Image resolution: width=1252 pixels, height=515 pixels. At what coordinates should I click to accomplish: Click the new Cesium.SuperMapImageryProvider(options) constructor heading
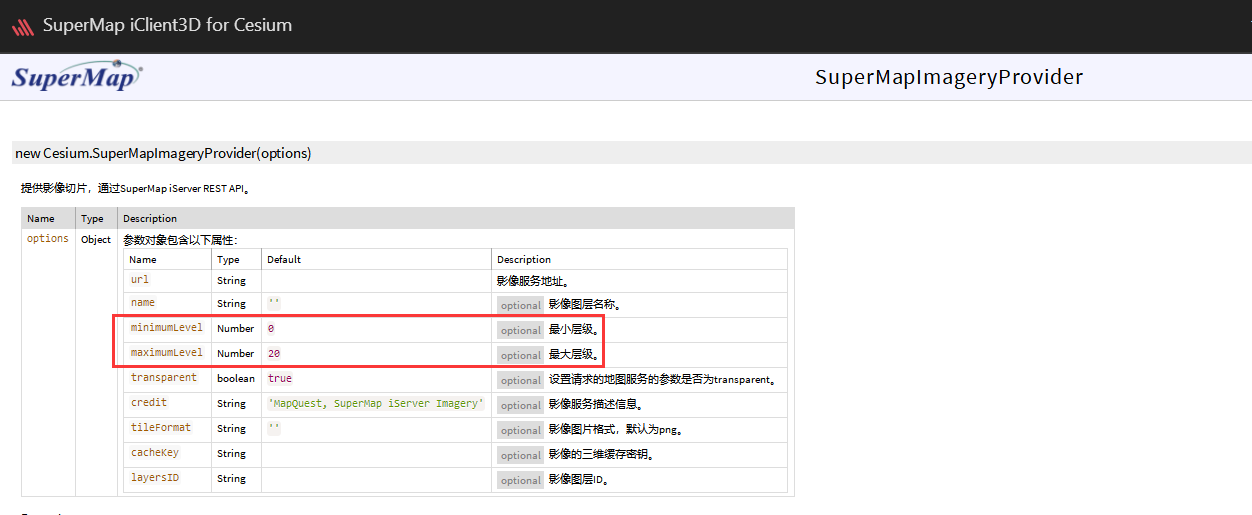163,153
